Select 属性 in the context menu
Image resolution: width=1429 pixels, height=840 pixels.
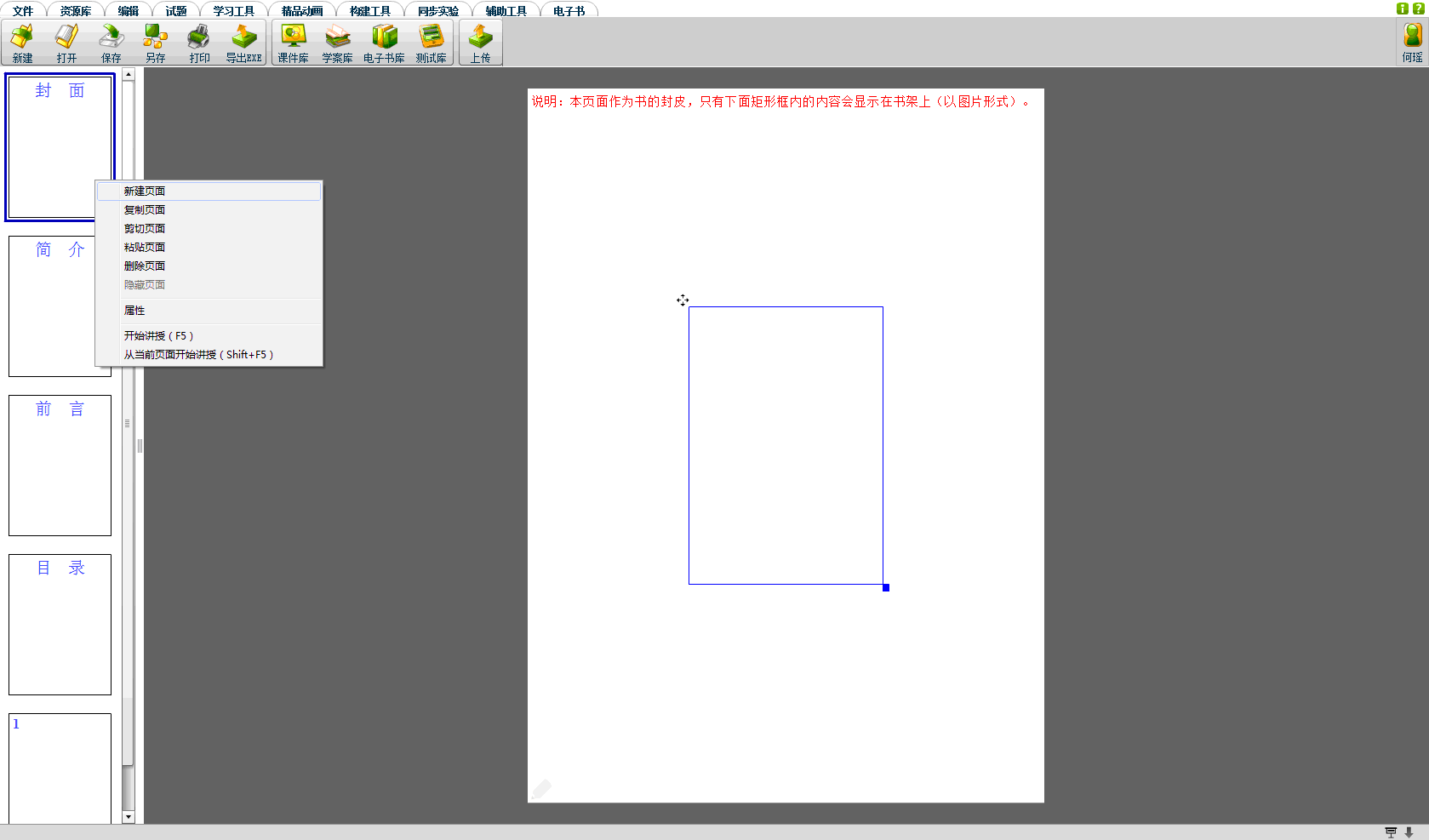click(x=134, y=311)
